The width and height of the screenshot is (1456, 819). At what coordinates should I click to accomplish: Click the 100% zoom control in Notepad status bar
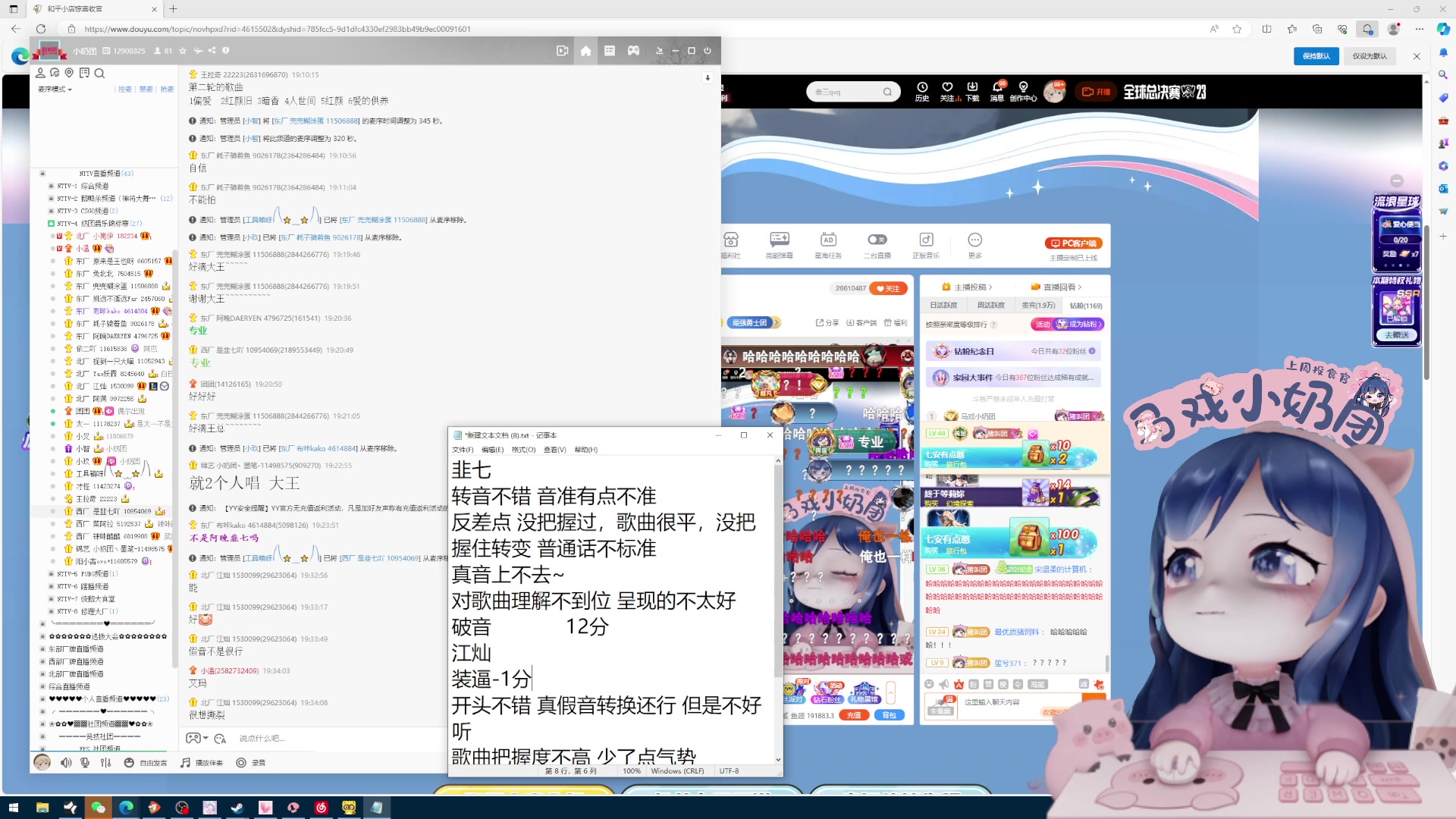pos(632,770)
